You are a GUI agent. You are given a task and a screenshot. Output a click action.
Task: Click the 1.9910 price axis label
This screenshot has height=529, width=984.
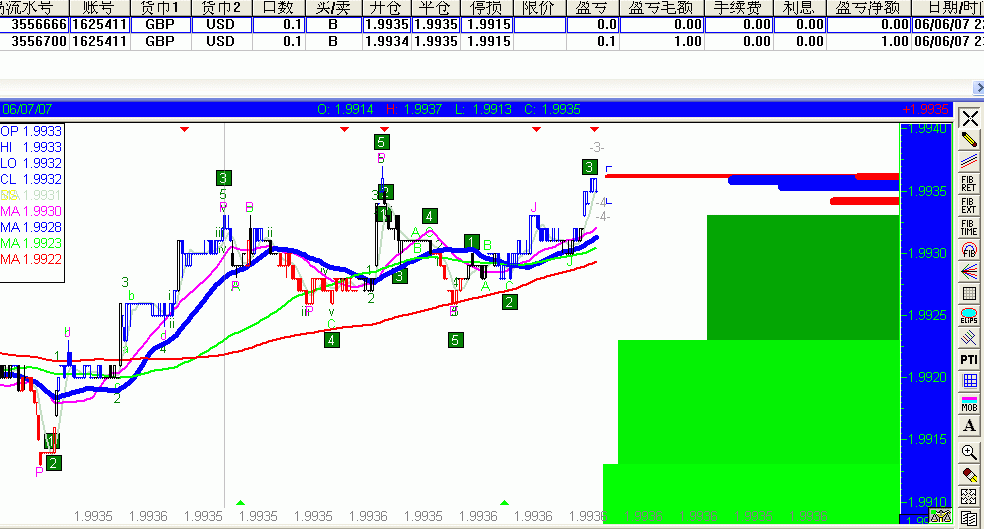point(926,502)
